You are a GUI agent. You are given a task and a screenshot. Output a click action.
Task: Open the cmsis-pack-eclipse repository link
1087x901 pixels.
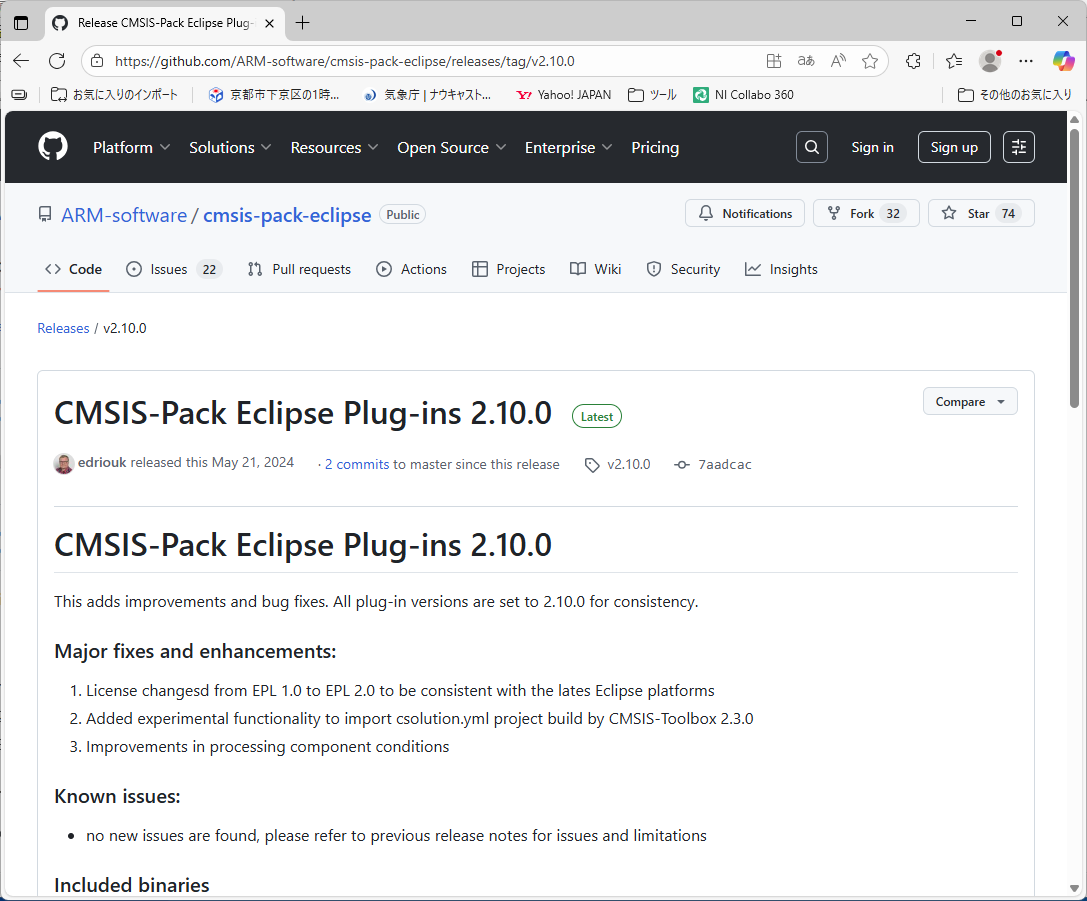287,216
